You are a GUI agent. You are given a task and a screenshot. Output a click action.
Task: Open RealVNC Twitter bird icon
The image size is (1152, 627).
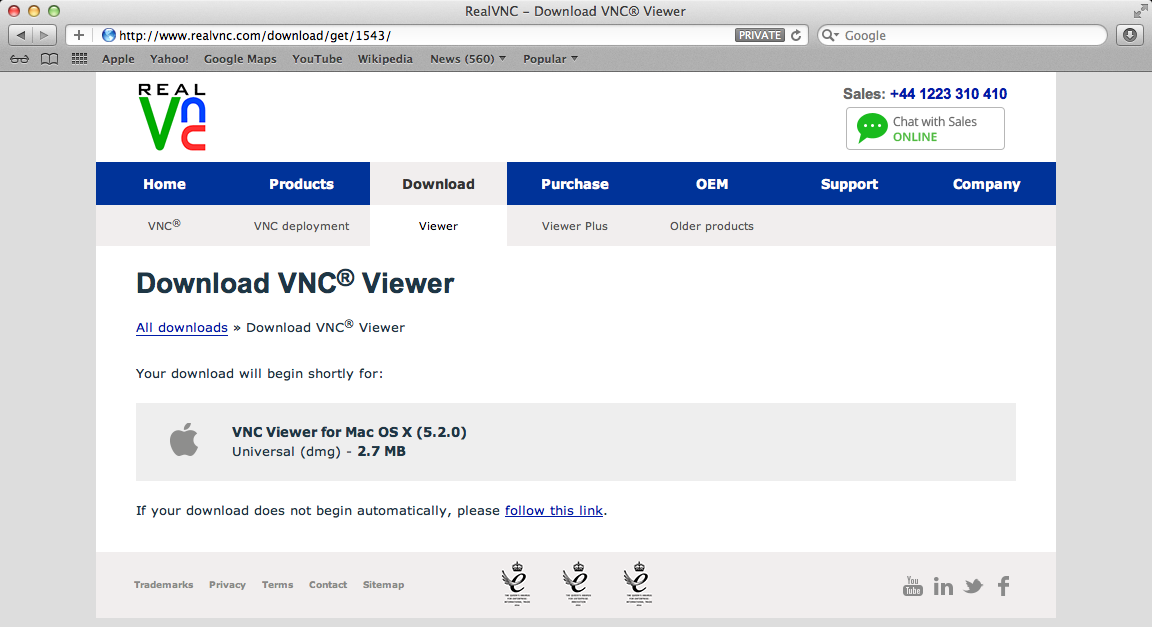click(973, 586)
